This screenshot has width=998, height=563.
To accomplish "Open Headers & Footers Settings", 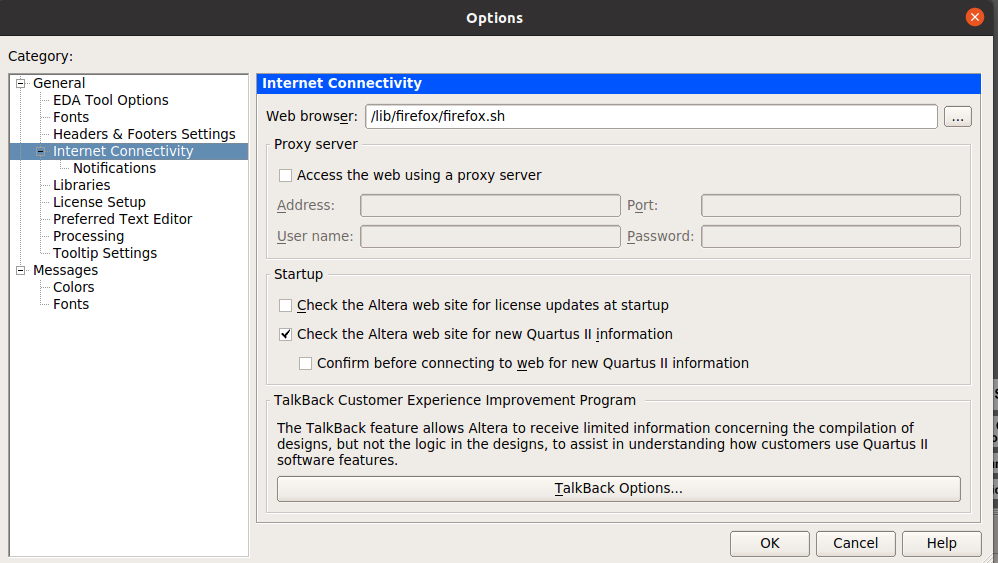I will pos(144,134).
